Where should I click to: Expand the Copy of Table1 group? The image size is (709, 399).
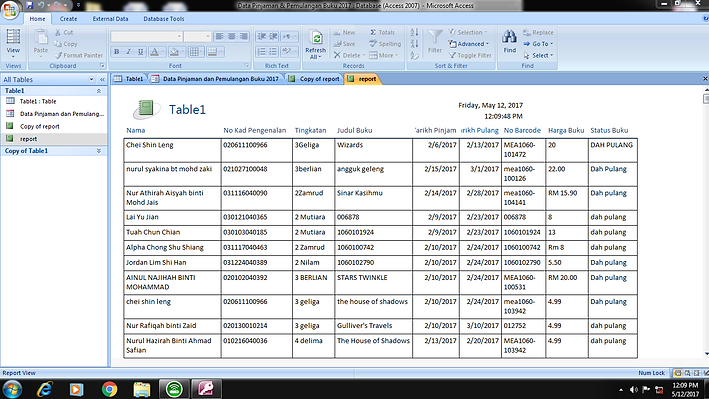[x=99, y=151]
